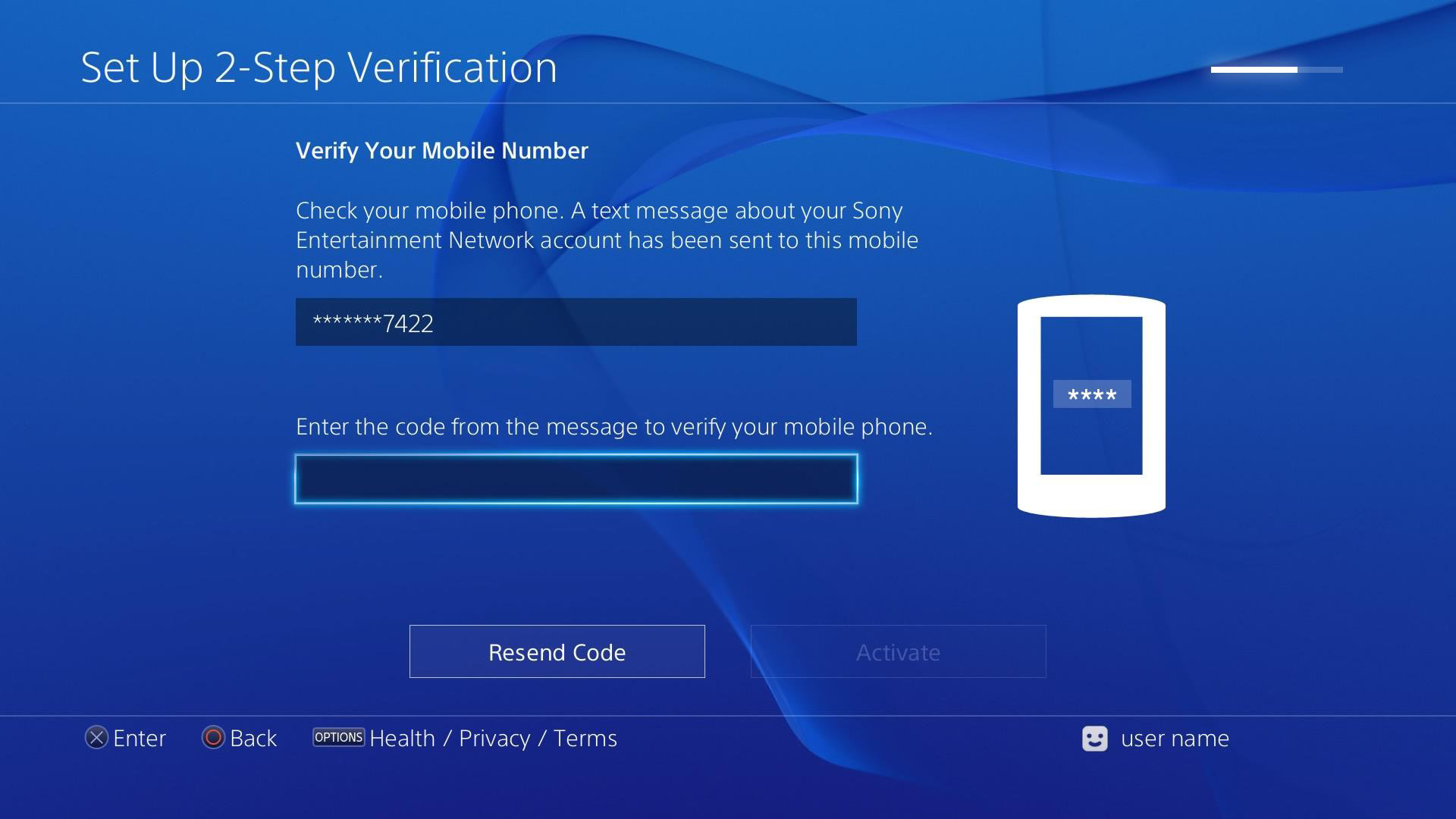The image size is (1456, 819).
Task: Click the Resend Code button
Action: click(557, 651)
